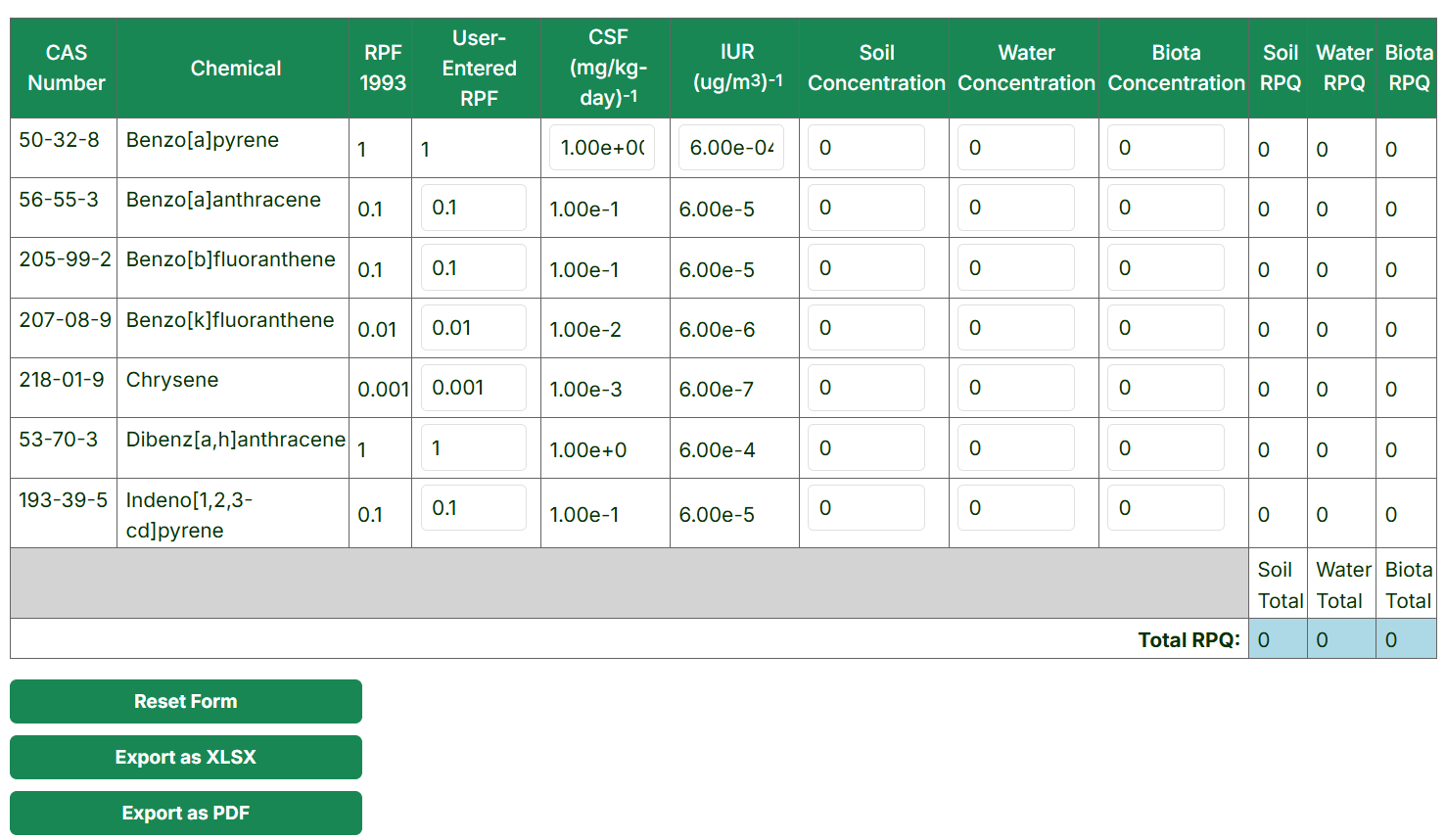Viewport: 1446px width, 840px height.
Task: Click Benzo[a]anthracene User-Entered RPF field
Action: (473, 208)
